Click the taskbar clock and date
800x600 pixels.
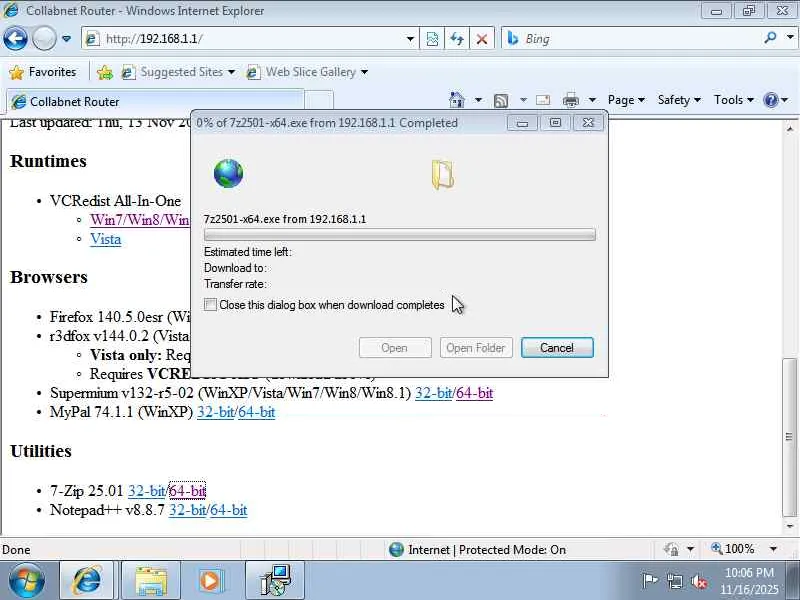click(x=749, y=581)
